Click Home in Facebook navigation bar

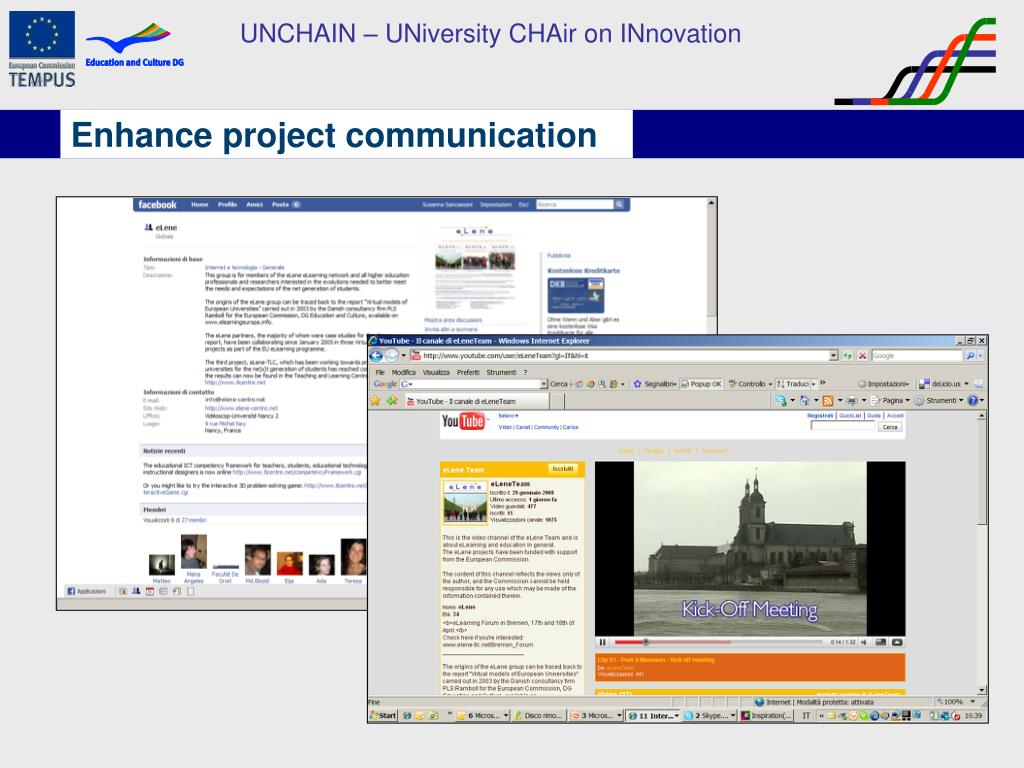tap(199, 204)
